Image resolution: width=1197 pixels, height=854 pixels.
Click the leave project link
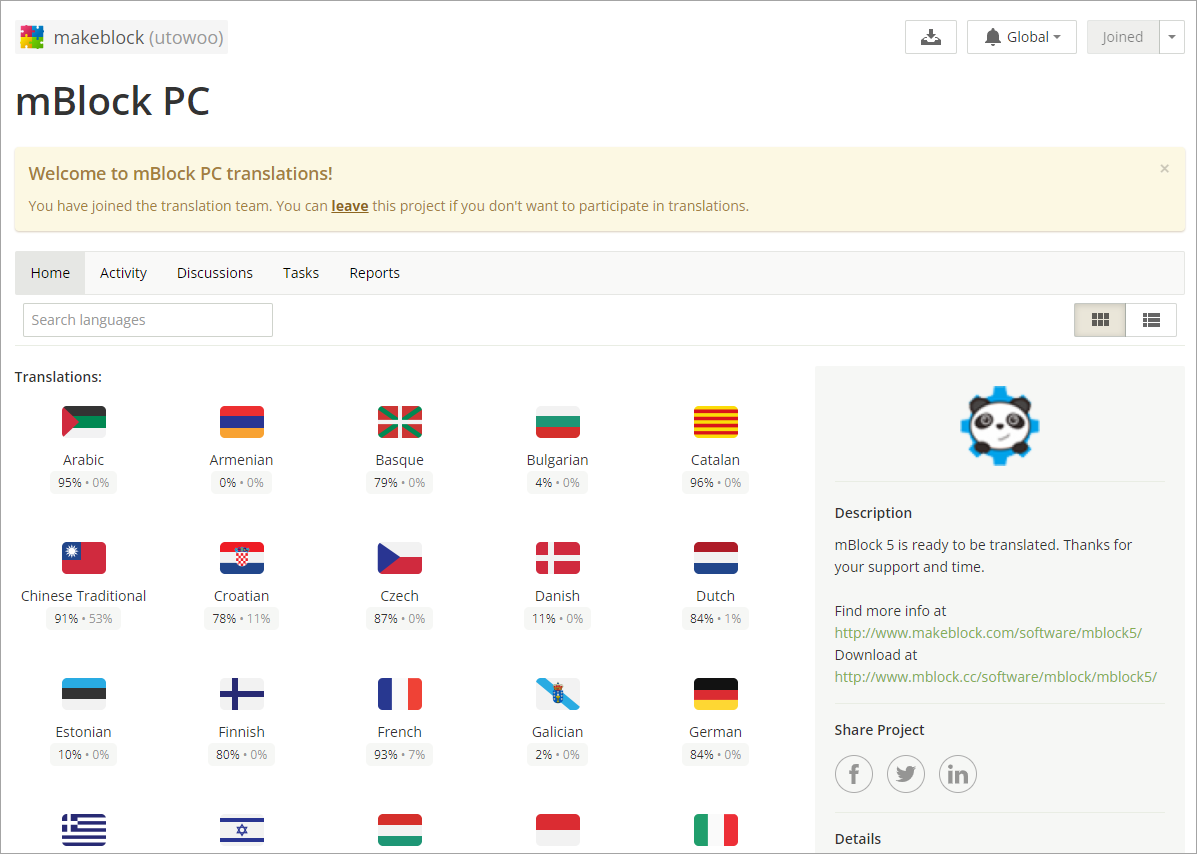tap(350, 206)
